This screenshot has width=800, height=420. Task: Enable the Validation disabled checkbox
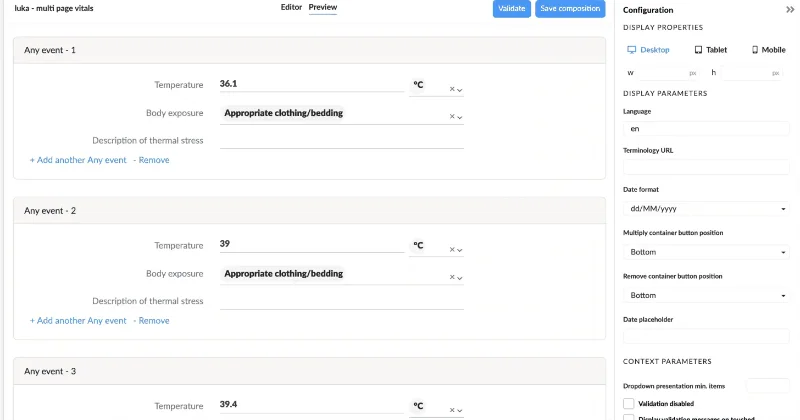629,403
